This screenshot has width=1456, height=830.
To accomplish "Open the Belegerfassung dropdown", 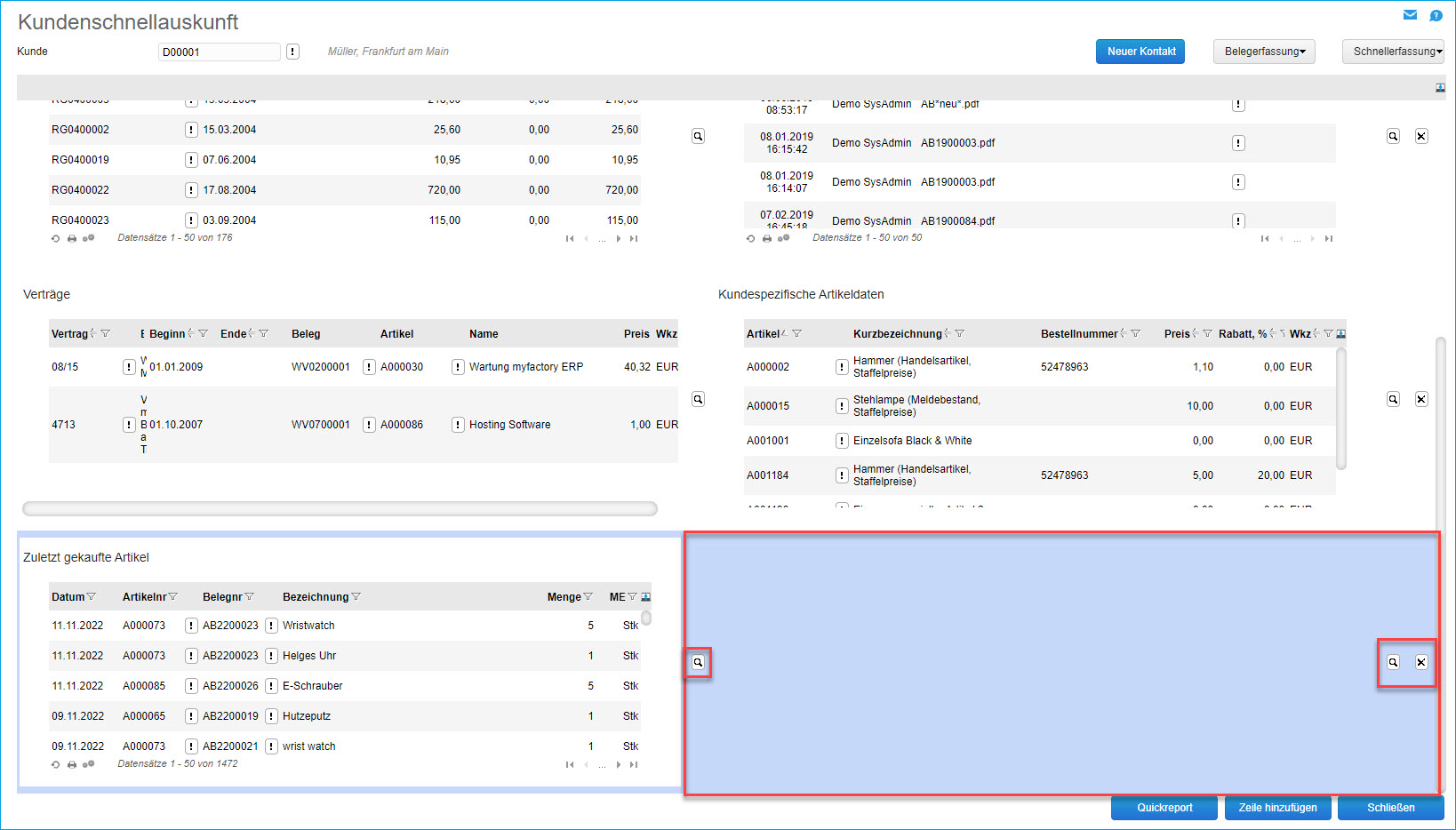I will coord(1264,52).
